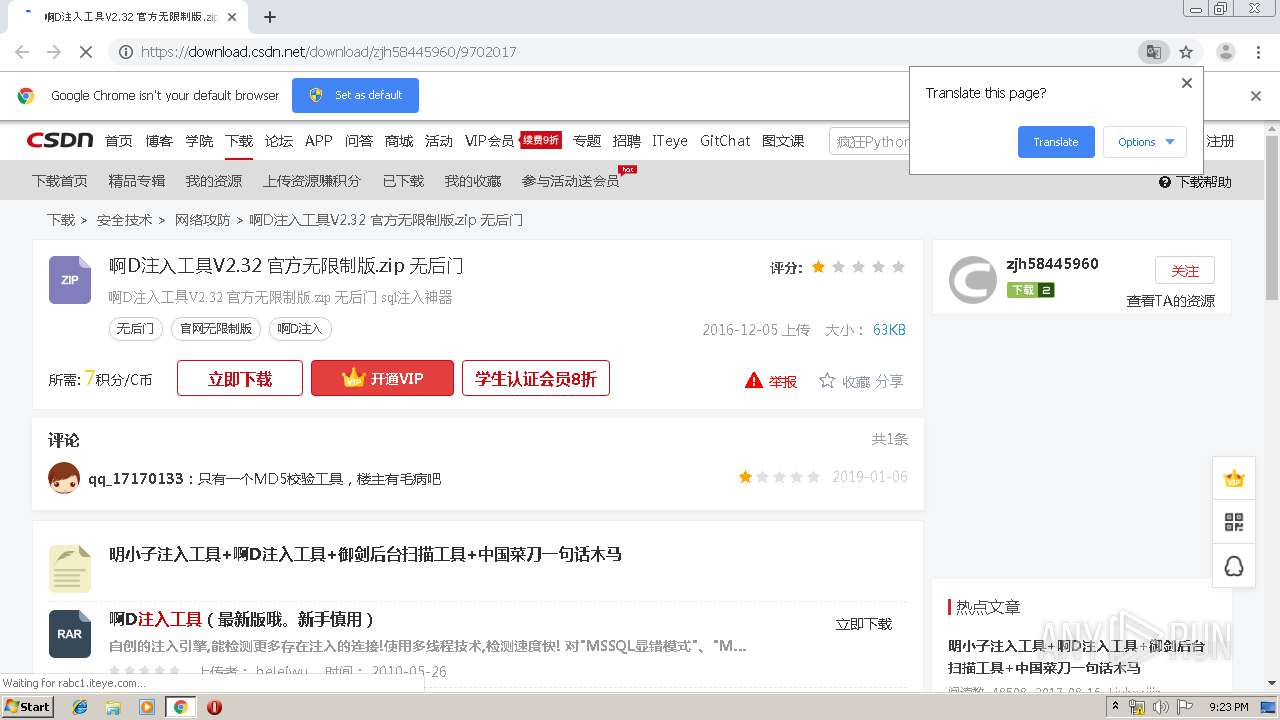
Task: Bookmark this page with the star icon
Action: click(1186, 52)
